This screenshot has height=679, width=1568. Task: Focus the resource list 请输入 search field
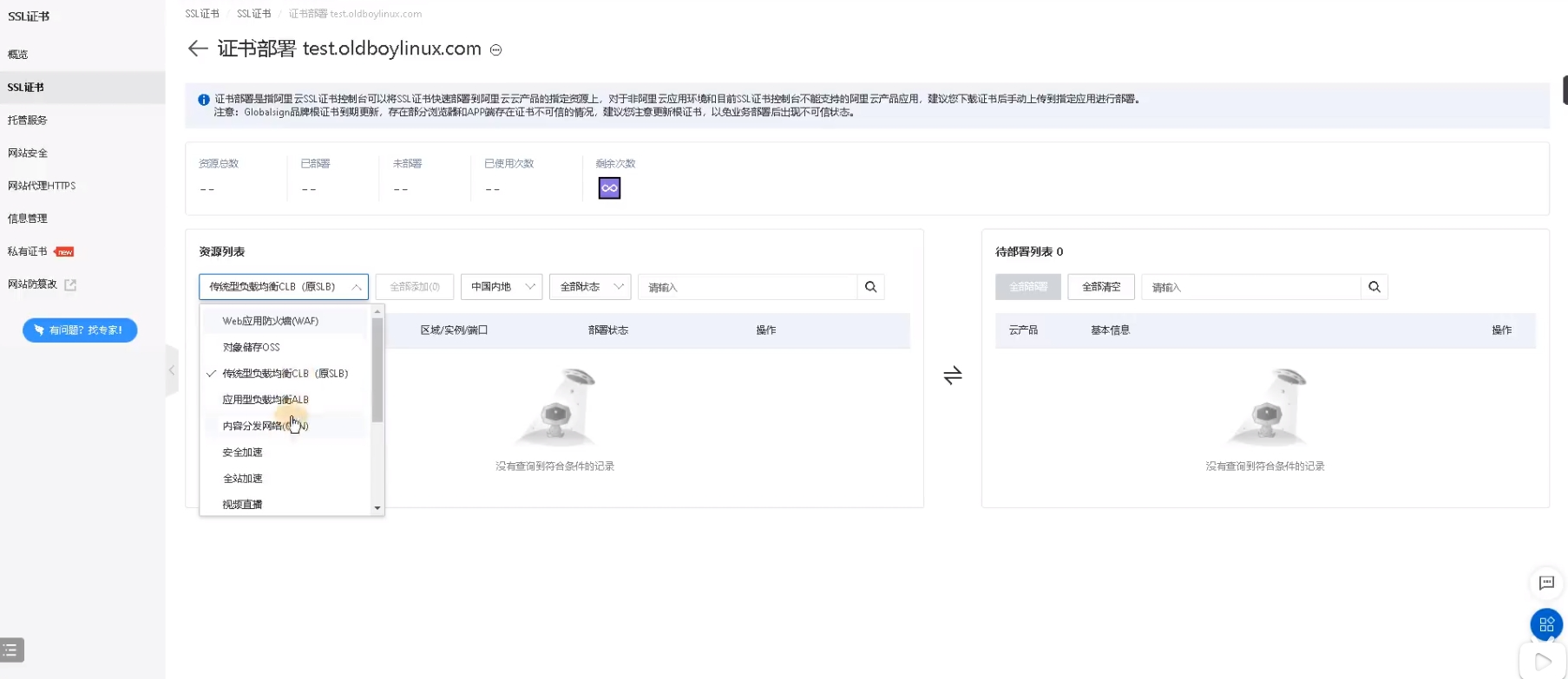(x=748, y=287)
